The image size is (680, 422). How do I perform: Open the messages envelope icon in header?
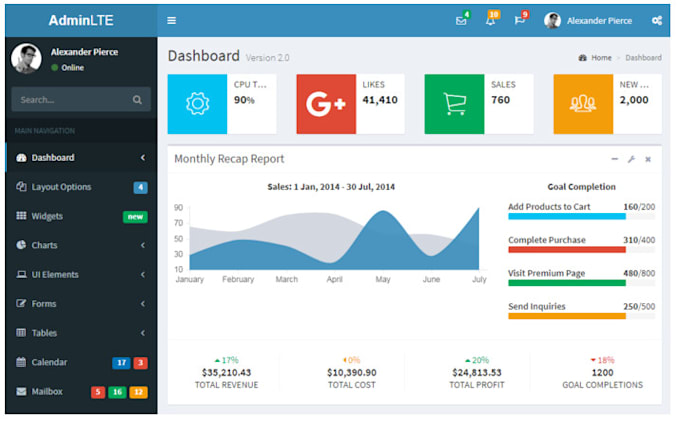[x=461, y=21]
